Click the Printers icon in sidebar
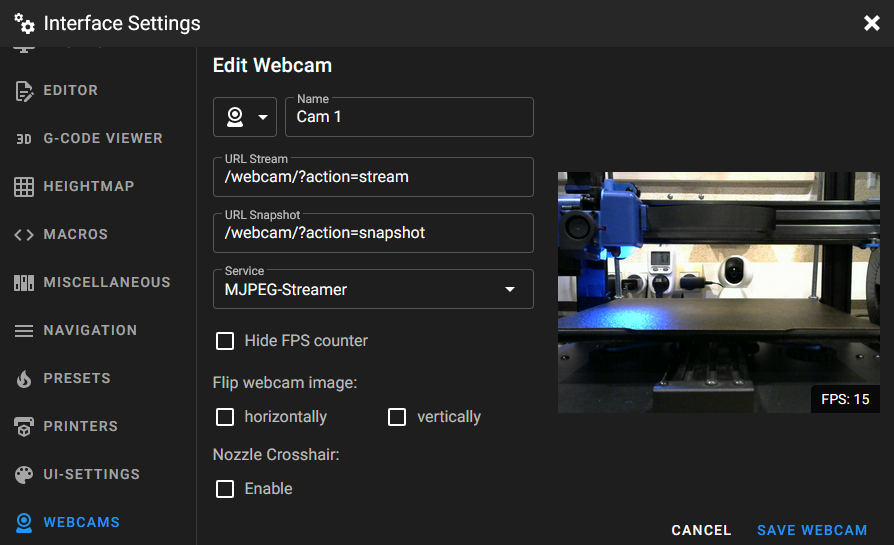The width and height of the screenshot is (894, 545). point(24,427)
